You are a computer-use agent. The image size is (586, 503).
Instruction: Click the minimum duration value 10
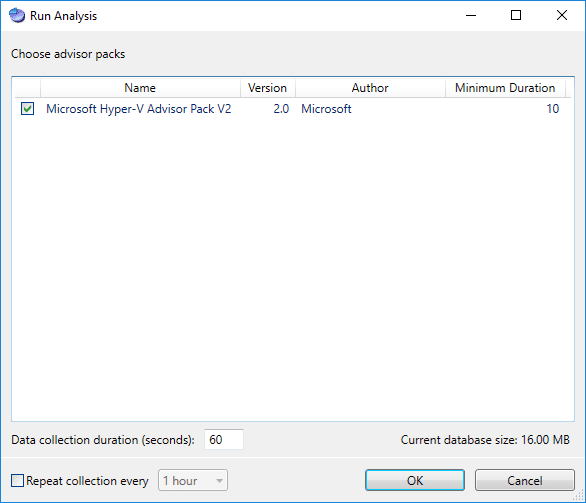click(553, 109)
